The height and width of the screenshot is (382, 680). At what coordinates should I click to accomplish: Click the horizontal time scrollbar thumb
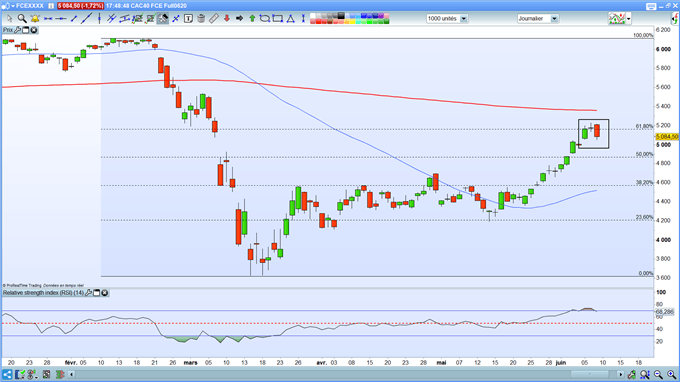point(589,374)
